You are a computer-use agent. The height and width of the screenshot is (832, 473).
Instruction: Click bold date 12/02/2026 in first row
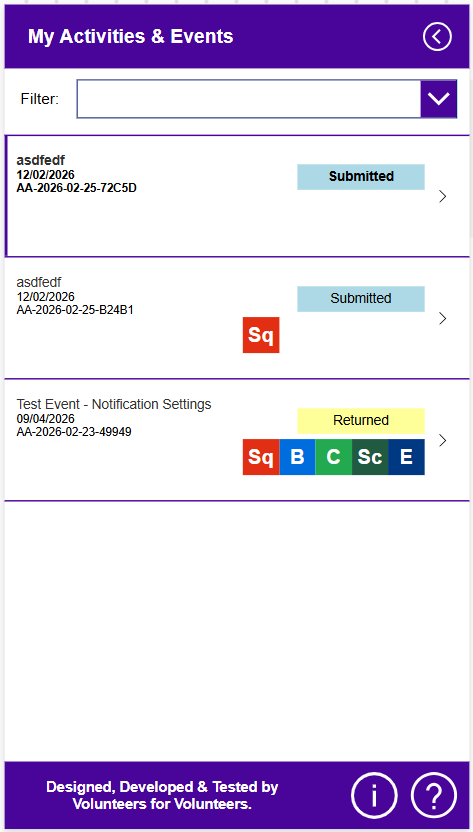[x=46, y=175]
